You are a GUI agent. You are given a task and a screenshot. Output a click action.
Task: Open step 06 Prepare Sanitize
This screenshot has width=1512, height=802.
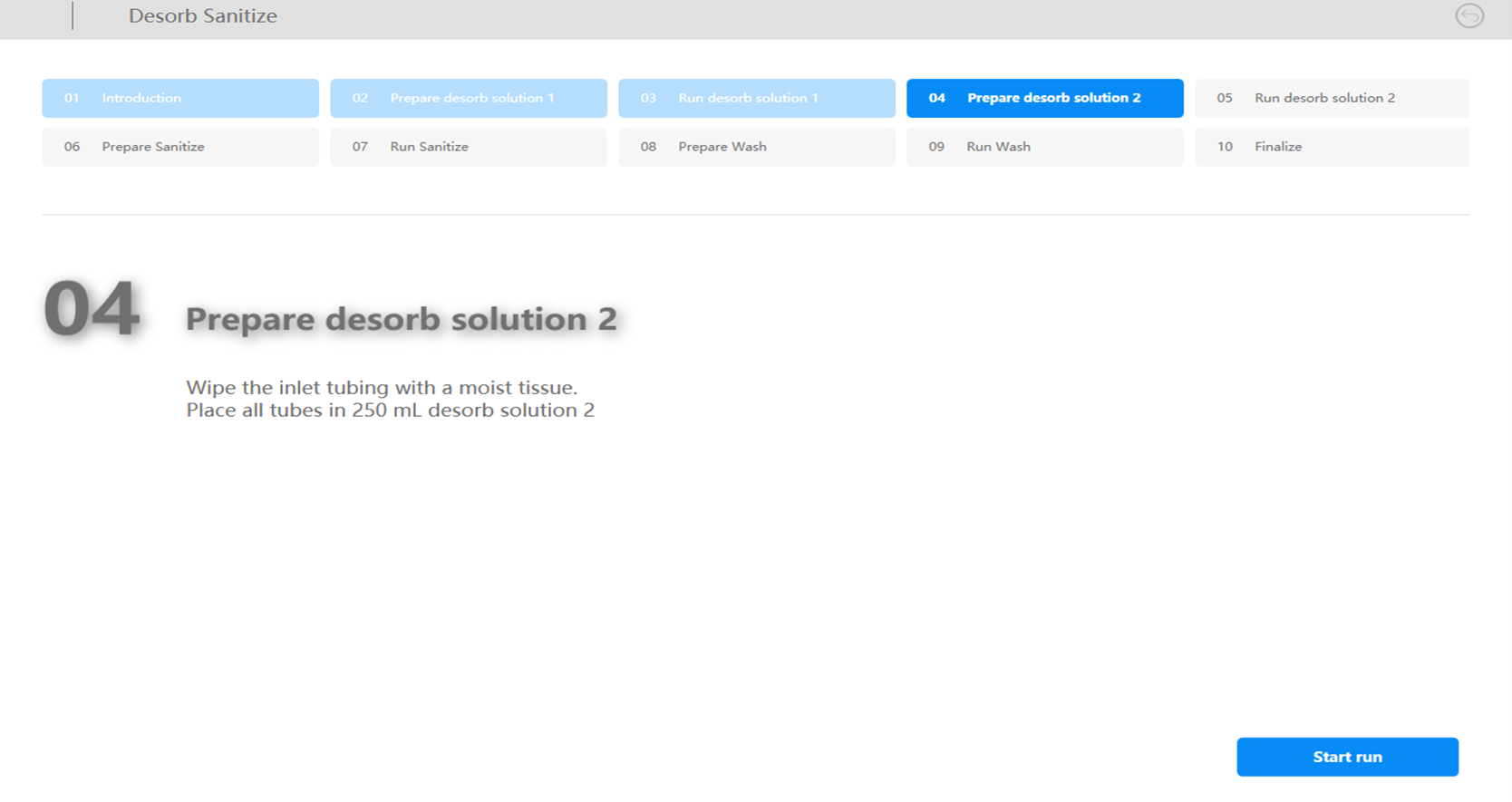click(179, 147)
